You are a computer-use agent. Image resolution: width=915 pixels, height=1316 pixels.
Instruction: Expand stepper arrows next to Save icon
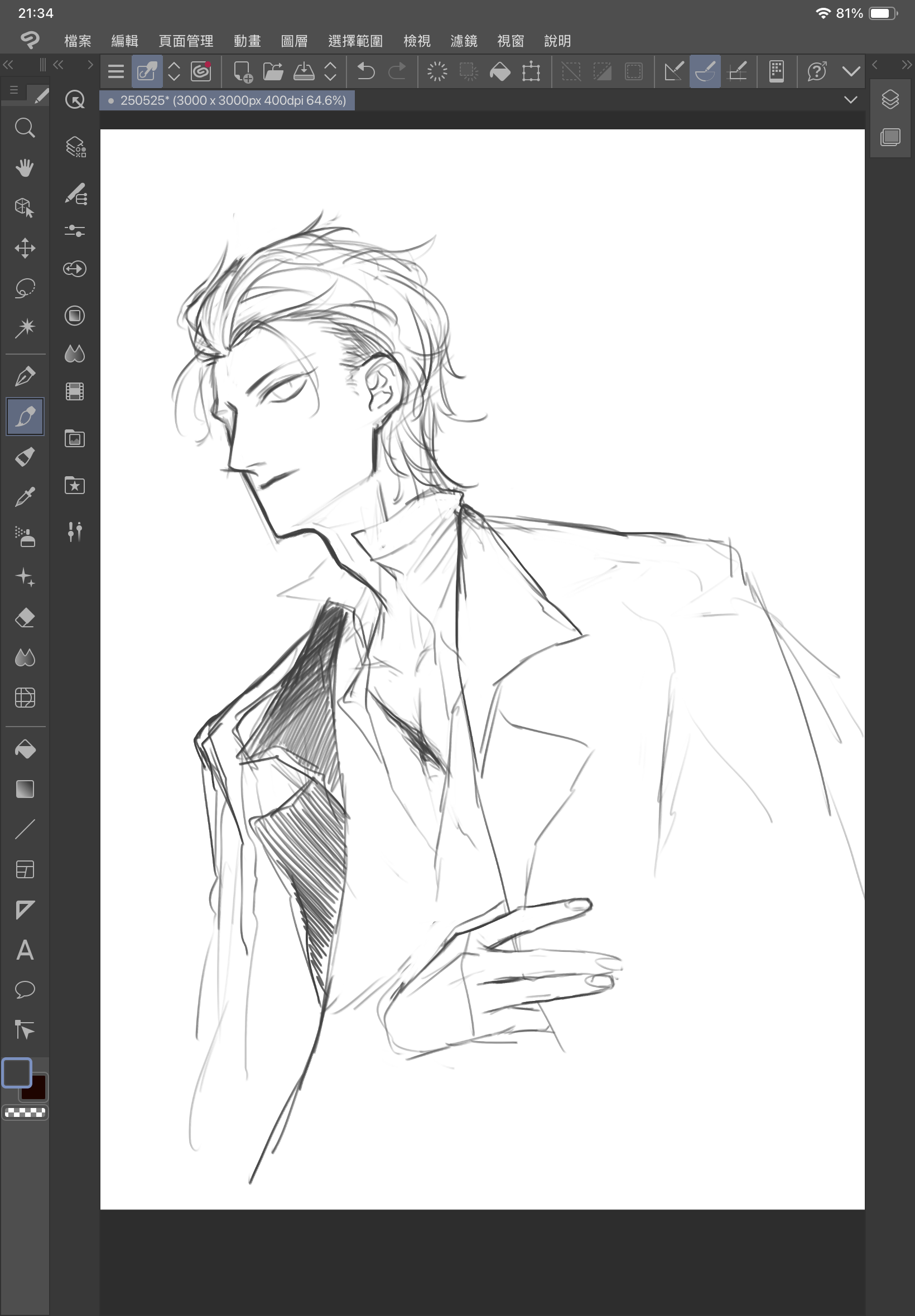click(330, 71)
